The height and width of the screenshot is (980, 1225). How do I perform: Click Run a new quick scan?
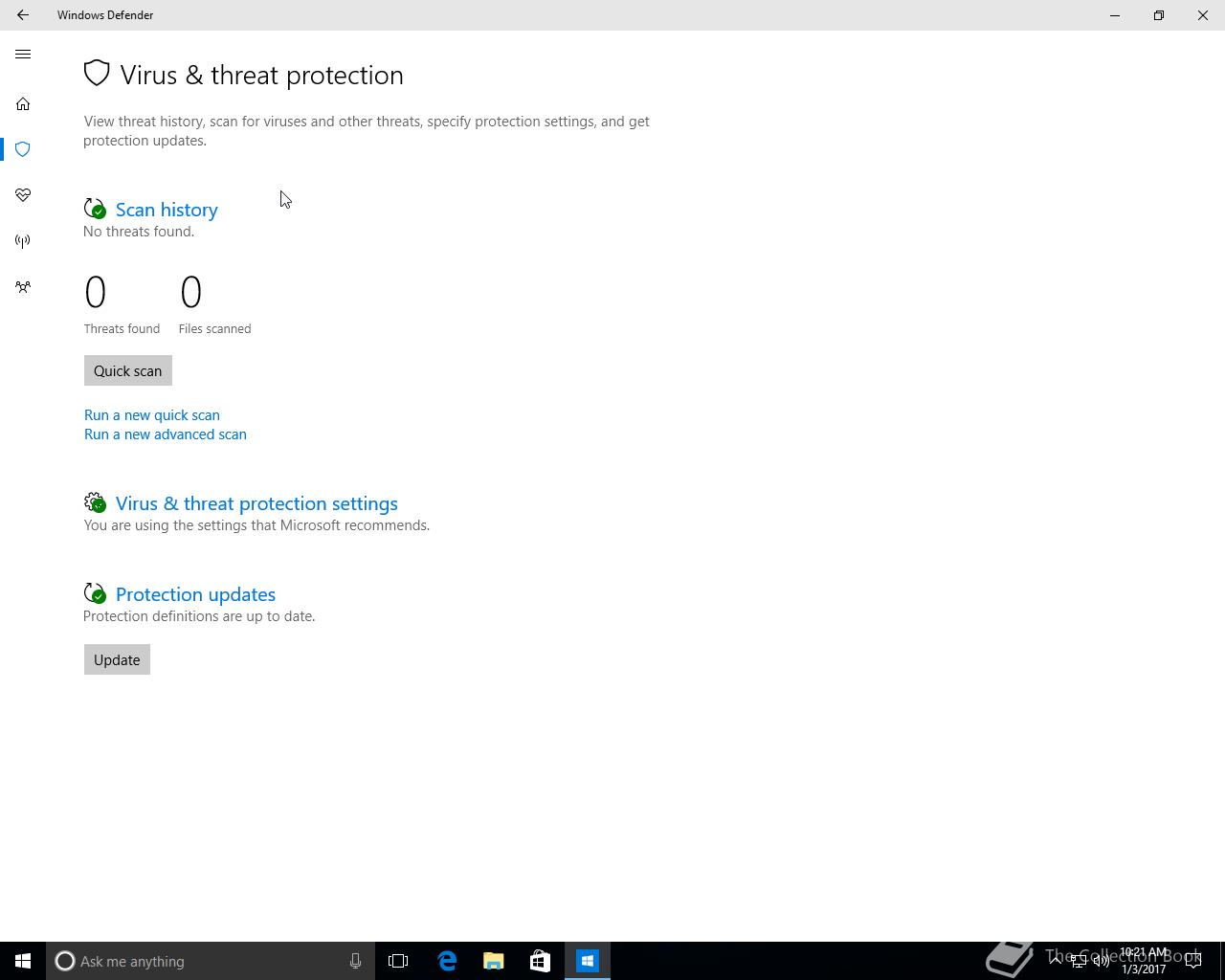click(x=152, y=415)
